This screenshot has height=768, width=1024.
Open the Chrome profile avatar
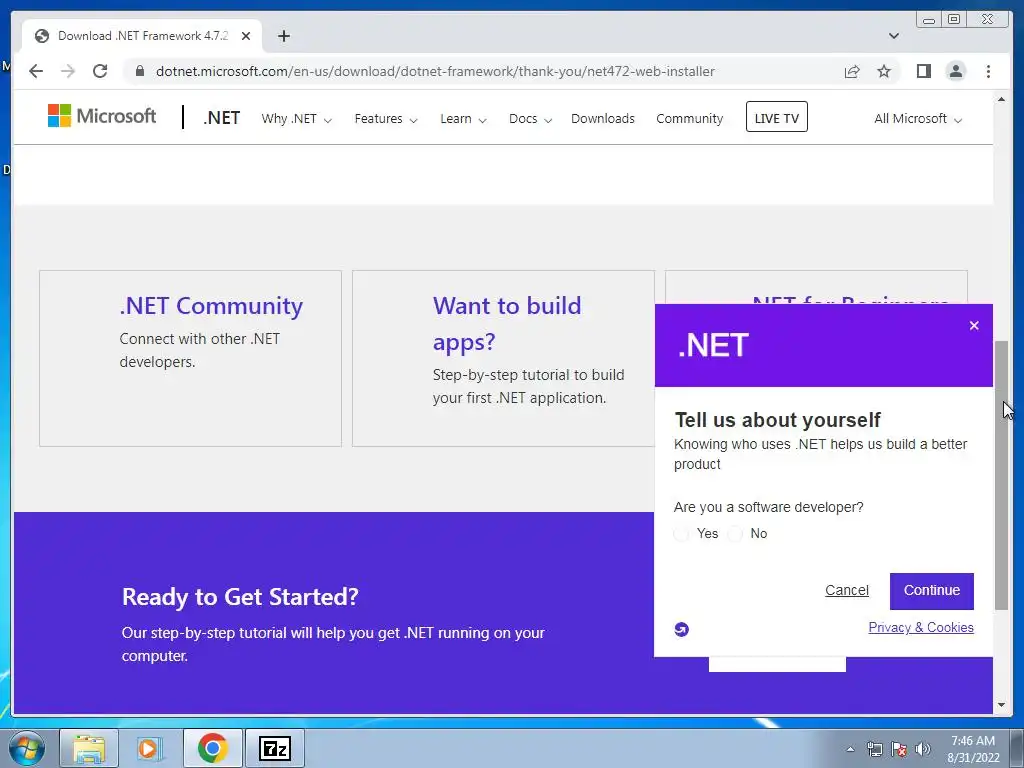[955, 71]
